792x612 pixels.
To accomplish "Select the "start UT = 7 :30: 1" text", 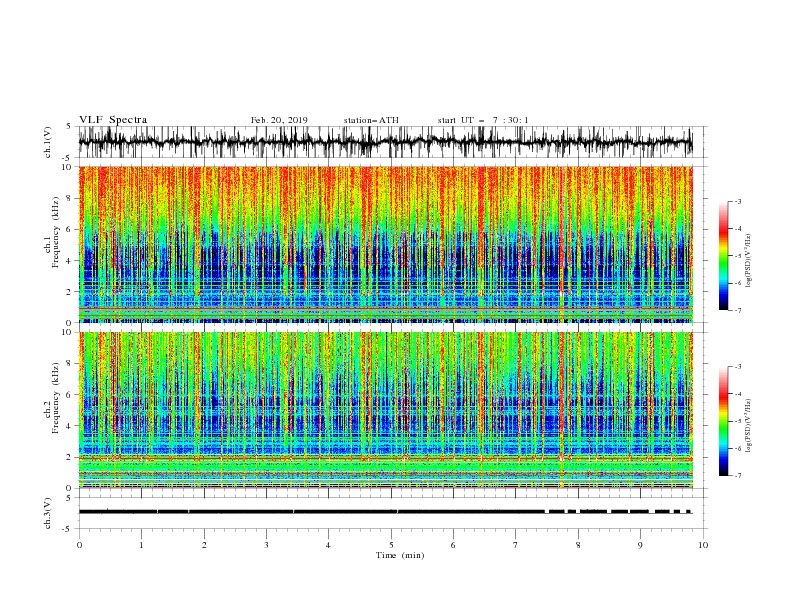I will click(483, 120).
